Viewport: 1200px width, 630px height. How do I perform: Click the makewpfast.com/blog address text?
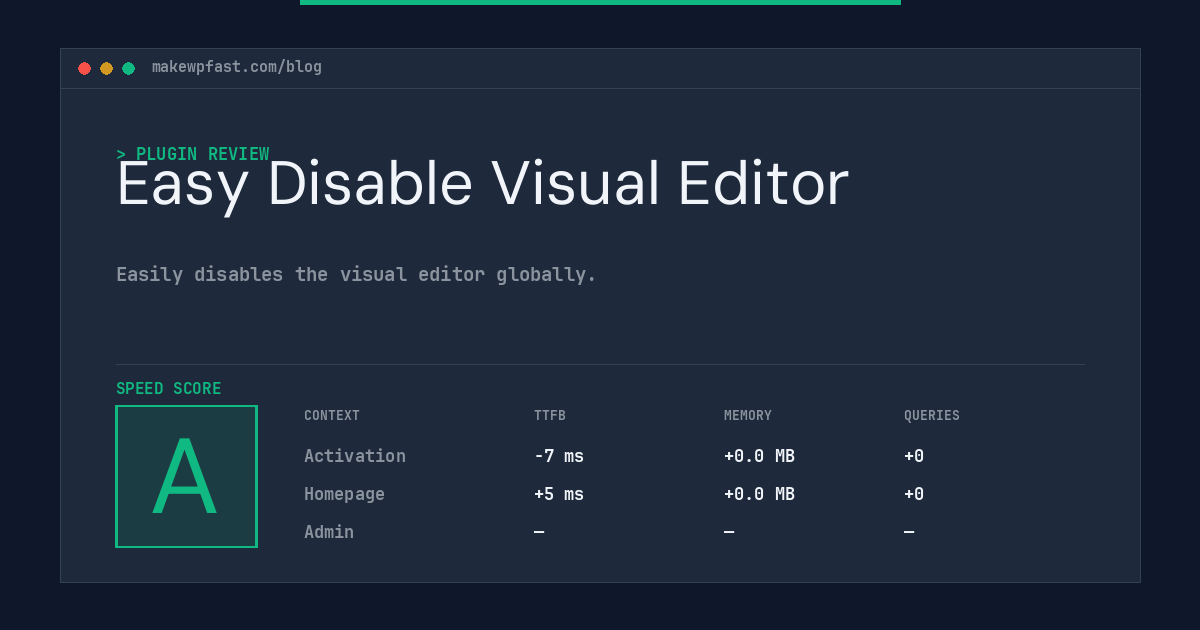(237, 67)
